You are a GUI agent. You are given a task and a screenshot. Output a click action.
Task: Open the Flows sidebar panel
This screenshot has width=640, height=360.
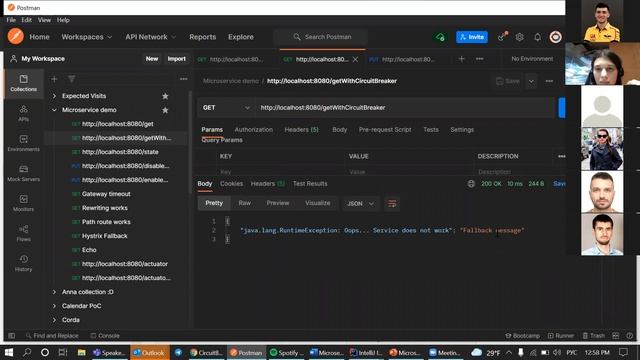(23, 233)
